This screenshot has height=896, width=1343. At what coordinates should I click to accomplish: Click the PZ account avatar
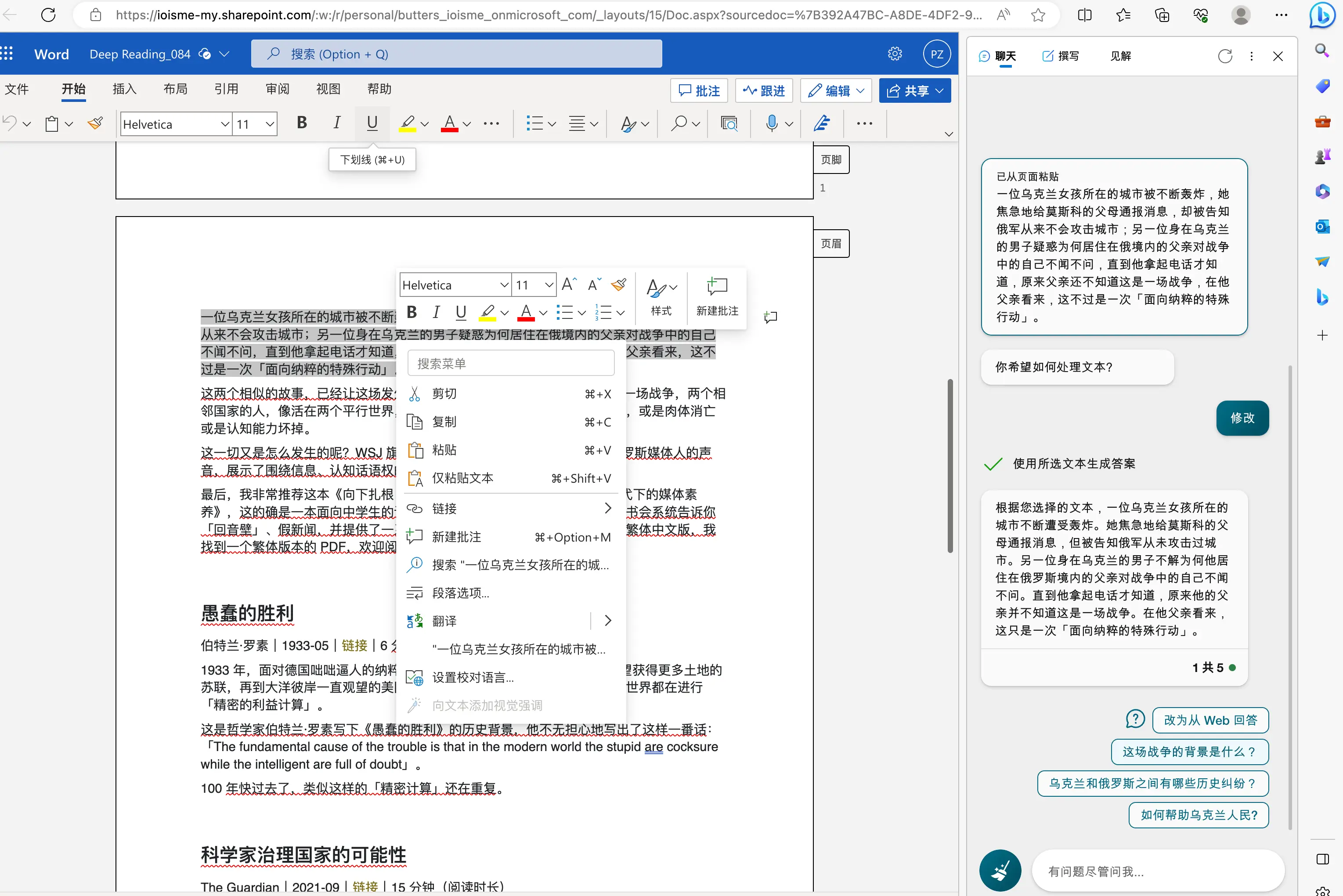[937, 54]
